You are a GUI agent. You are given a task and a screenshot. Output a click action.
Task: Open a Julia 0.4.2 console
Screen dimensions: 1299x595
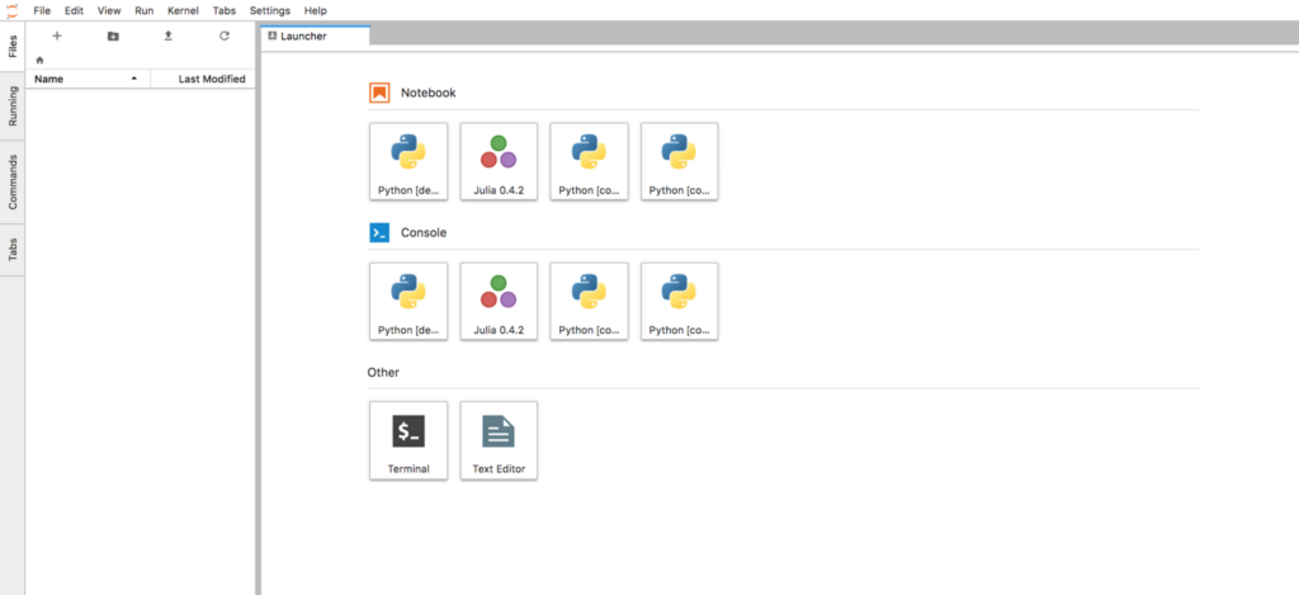(x=498, y=301)
